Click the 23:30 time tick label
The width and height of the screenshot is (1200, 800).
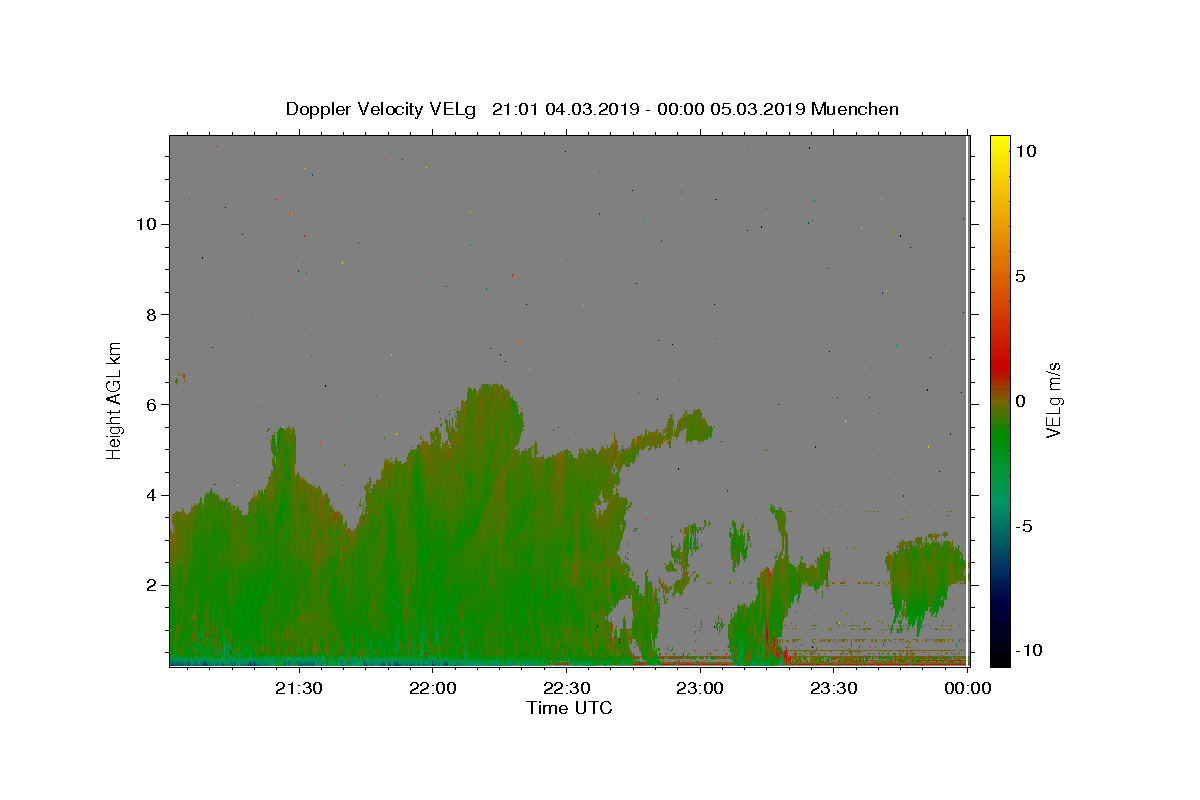tap(834, 688)
